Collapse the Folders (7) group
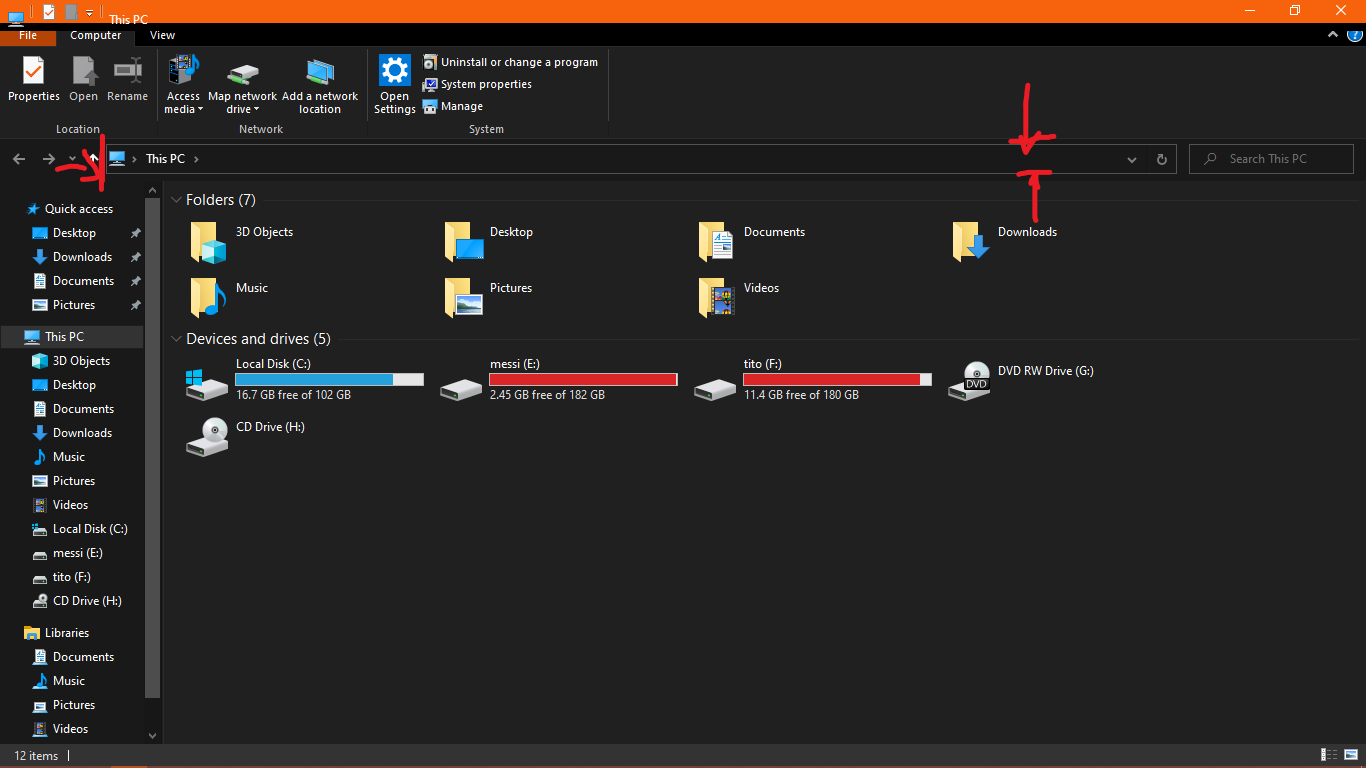 [177, 200]
